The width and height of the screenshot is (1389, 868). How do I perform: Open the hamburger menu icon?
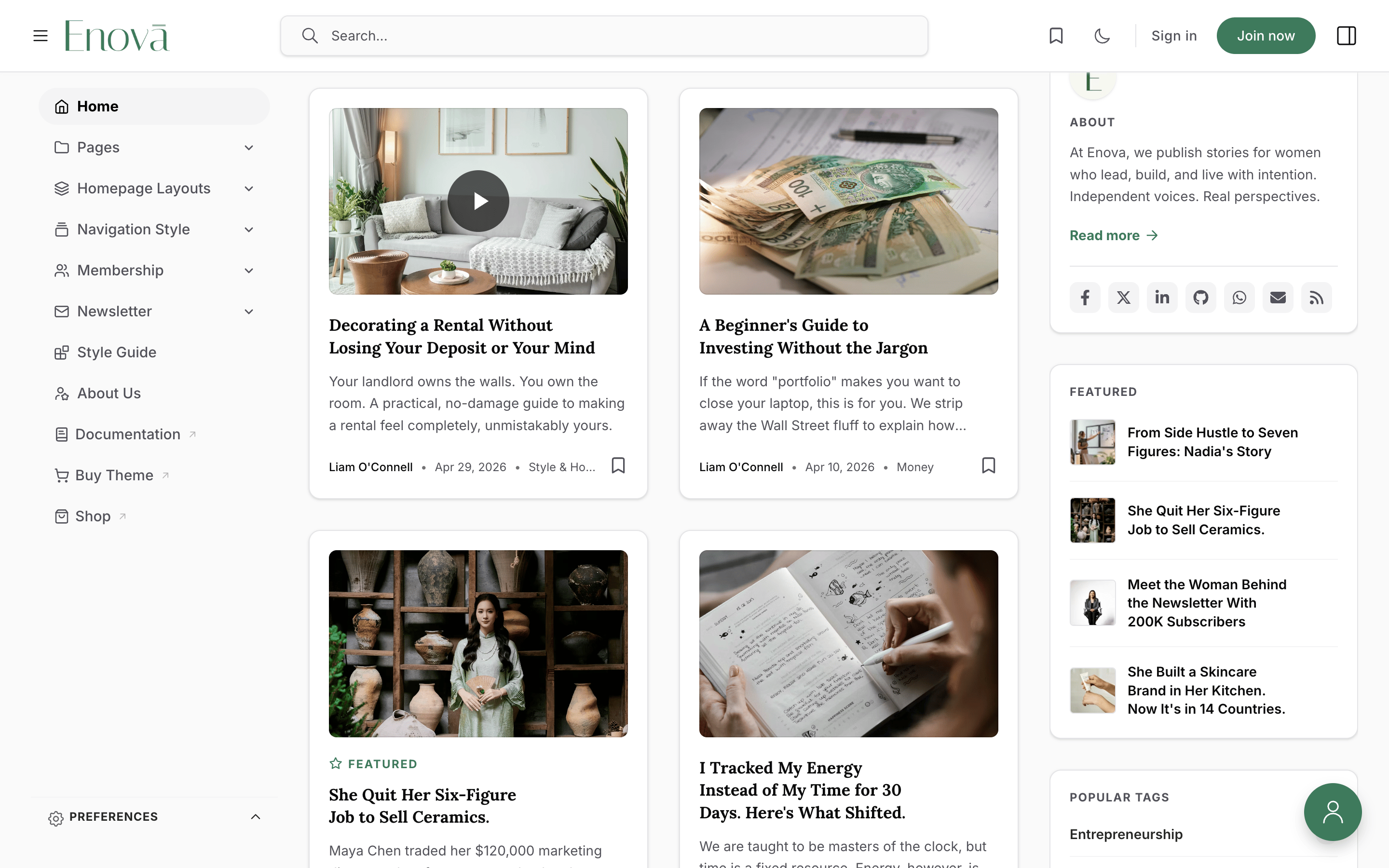pyautogui.click(x=40, y=36)
